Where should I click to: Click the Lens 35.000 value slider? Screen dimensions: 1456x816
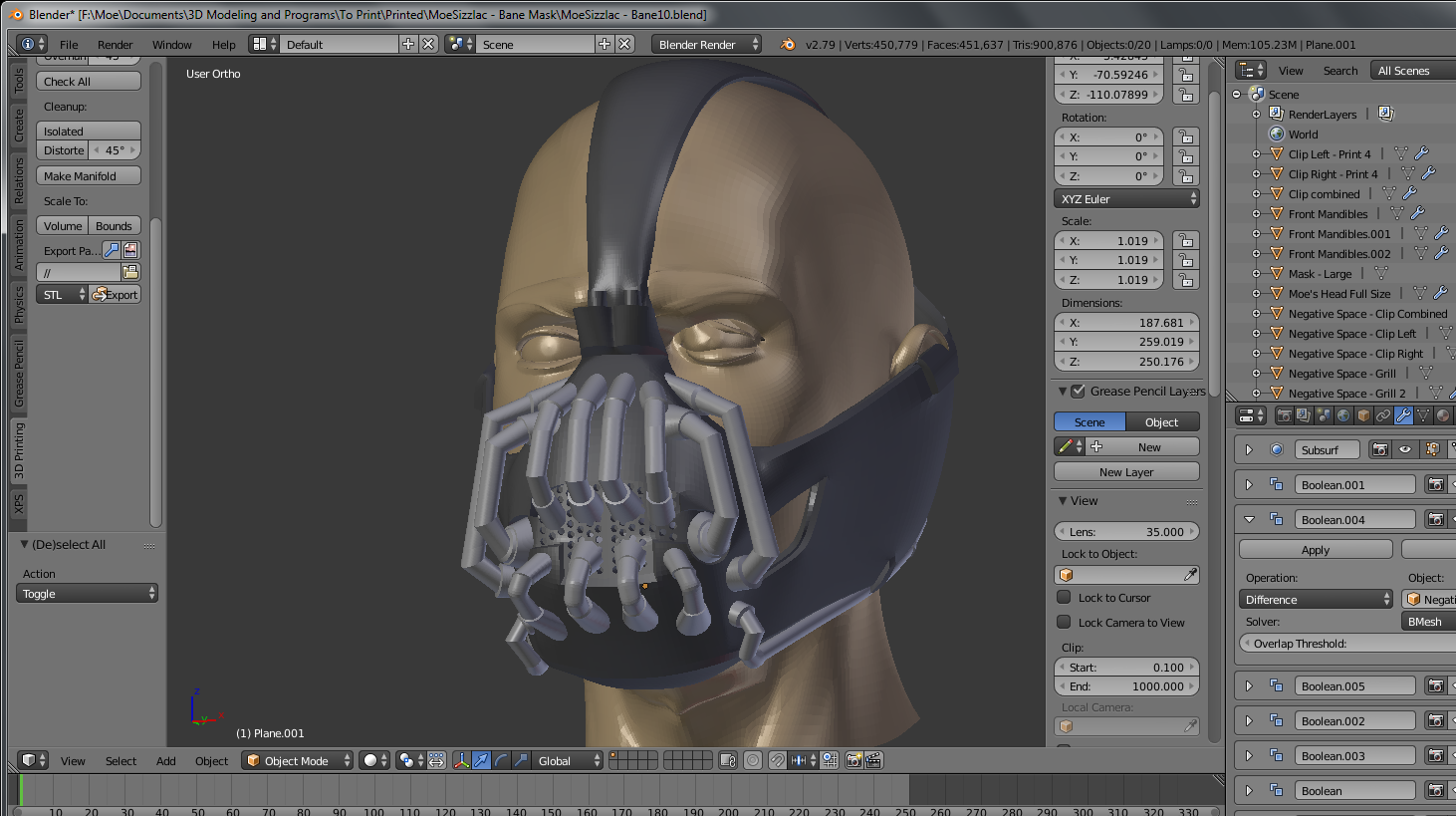point(1126,532)
